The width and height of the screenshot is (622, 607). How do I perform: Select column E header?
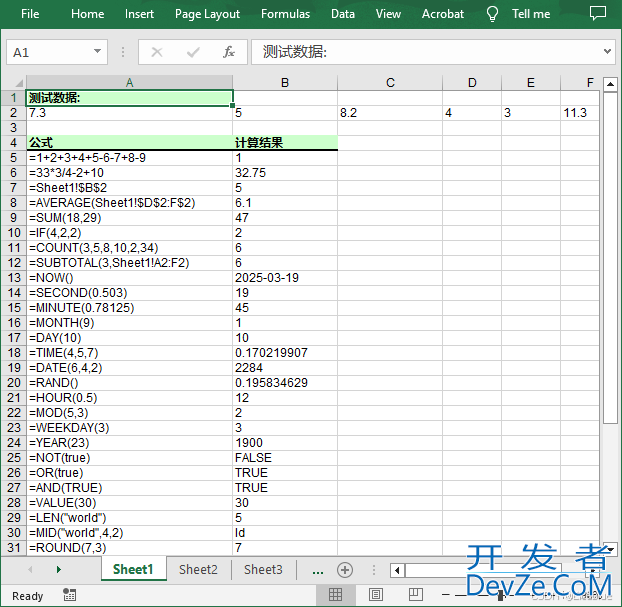[531, 83]
